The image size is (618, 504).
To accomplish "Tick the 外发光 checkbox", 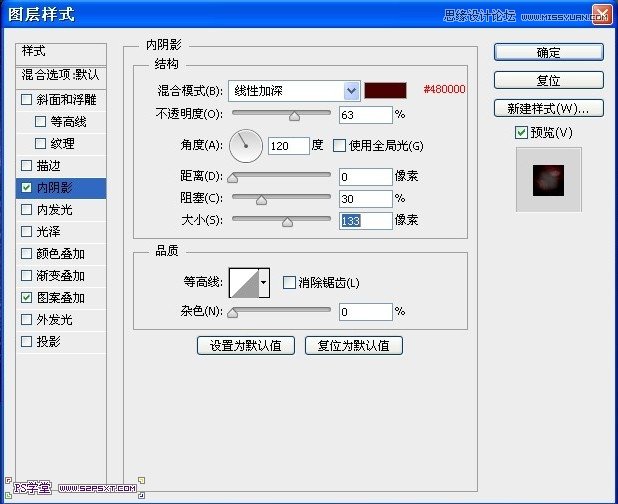I will coord(26,319).
